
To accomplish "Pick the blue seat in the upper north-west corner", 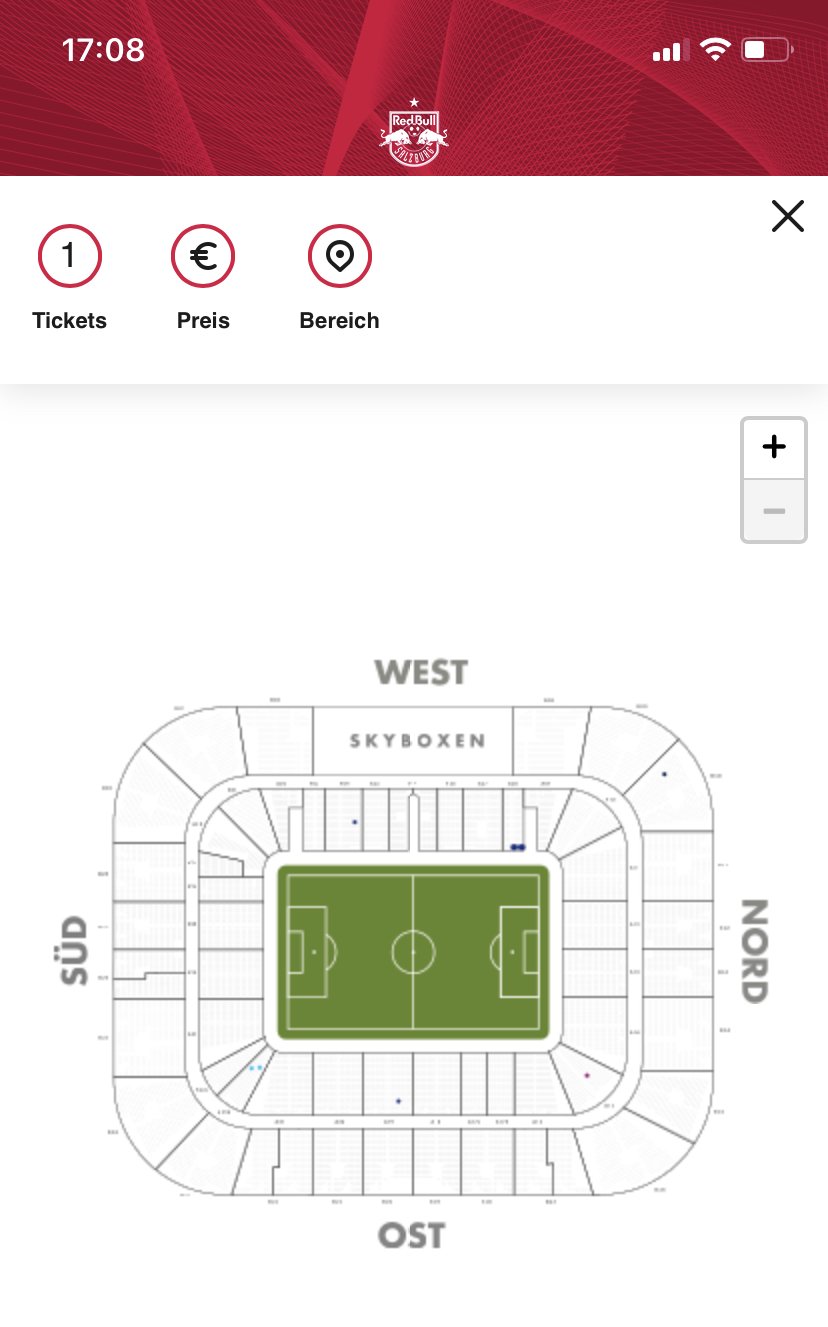I will (x=664, y=774).
